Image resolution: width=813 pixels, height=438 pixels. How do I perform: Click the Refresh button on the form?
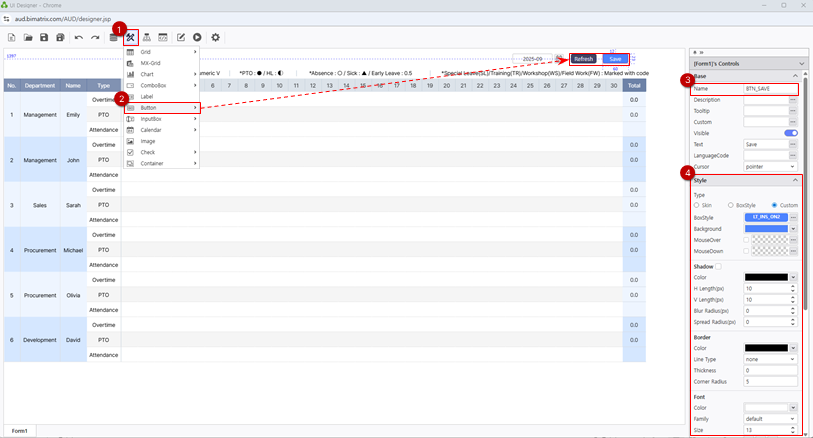point(584,59)
